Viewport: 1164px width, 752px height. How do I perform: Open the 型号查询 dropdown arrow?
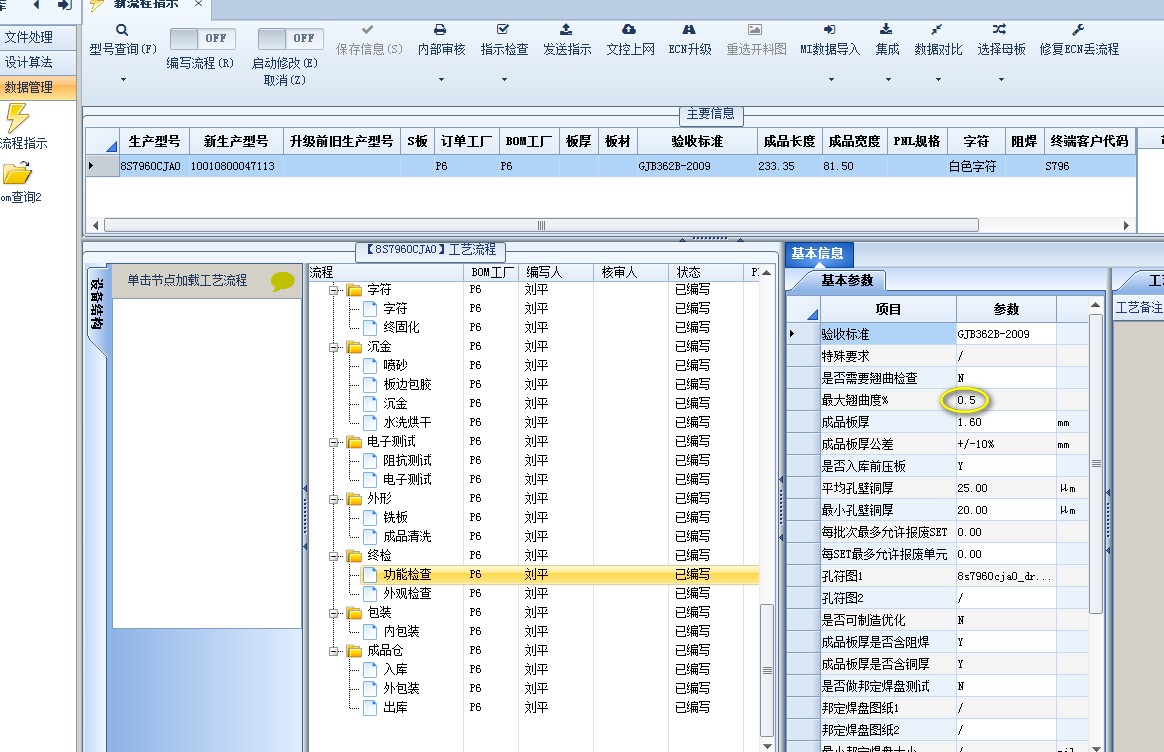123,79
